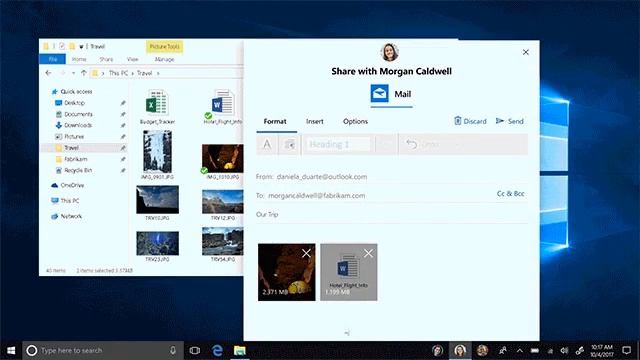Show Cc & Bcc fields
The image size is (640, 360).
[510, 193]
